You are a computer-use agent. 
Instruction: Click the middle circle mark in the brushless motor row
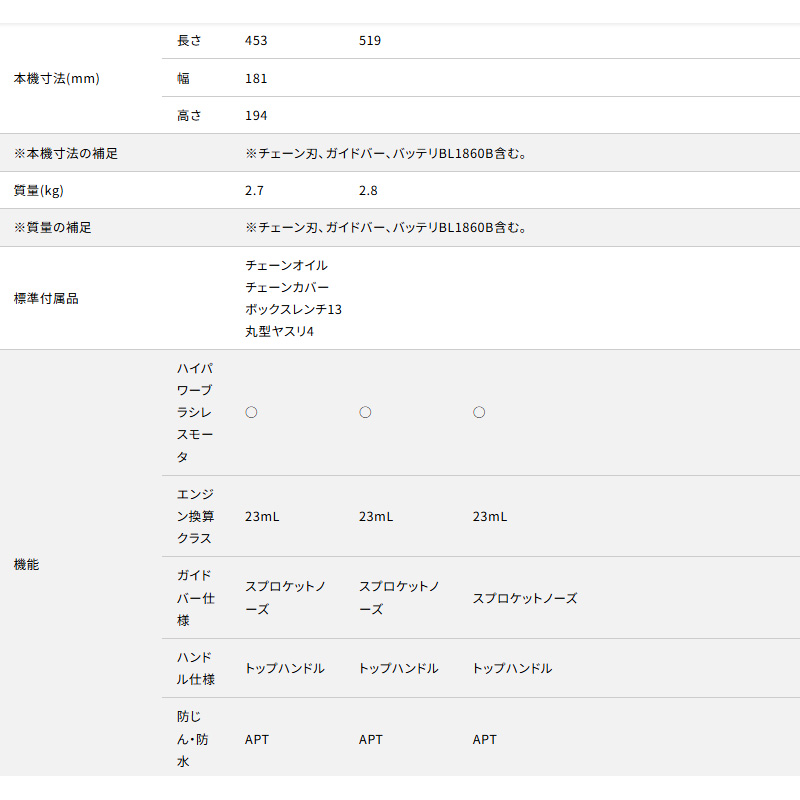pyautogui.click(x=365, y=412)
